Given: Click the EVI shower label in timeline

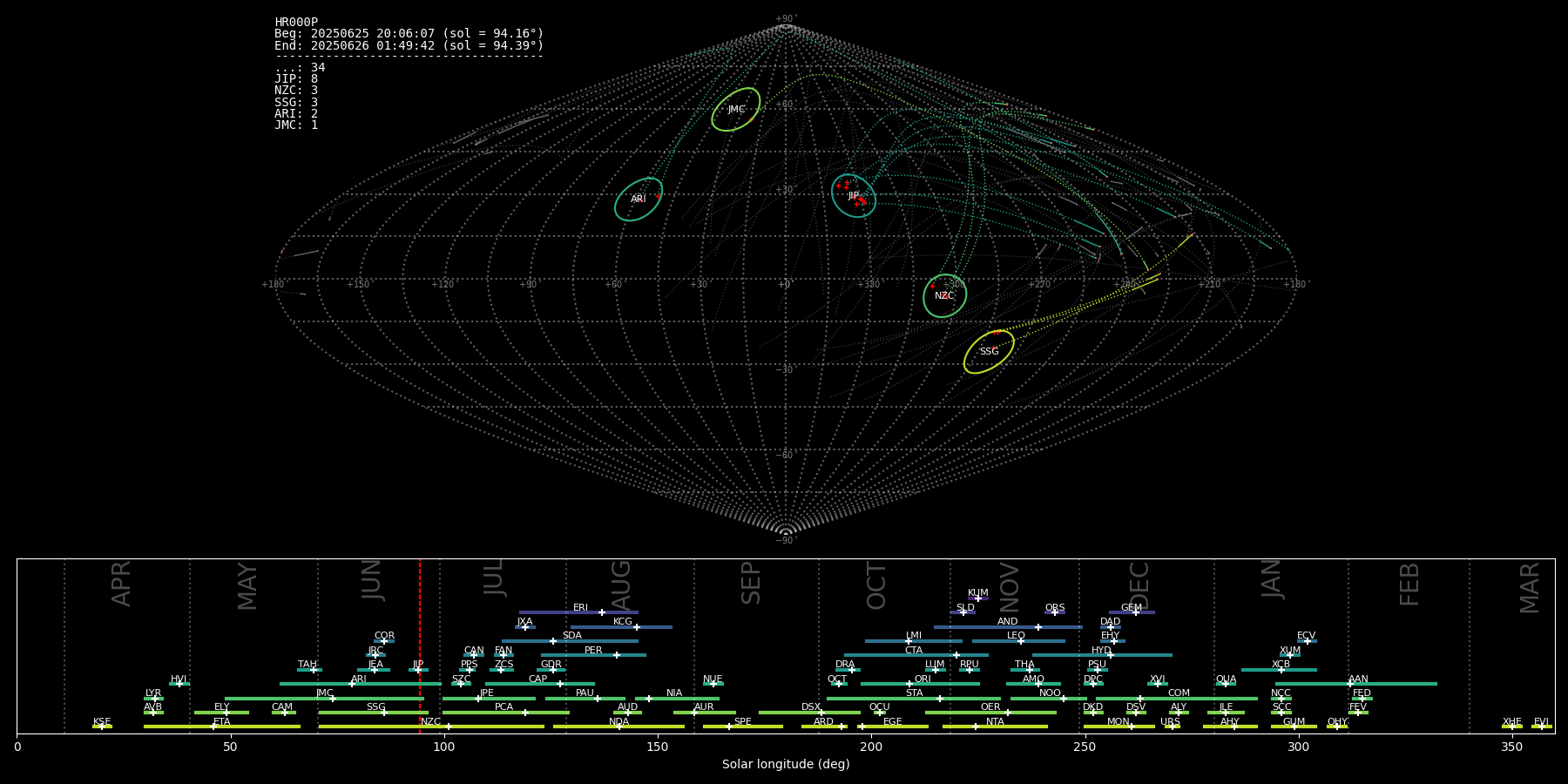Looking at the screenshot, I should click(x=1541, y=722).
